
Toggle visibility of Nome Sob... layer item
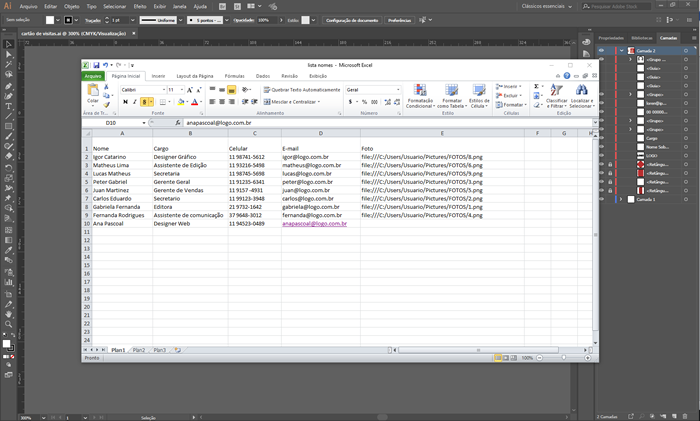[x=601, y=147]
